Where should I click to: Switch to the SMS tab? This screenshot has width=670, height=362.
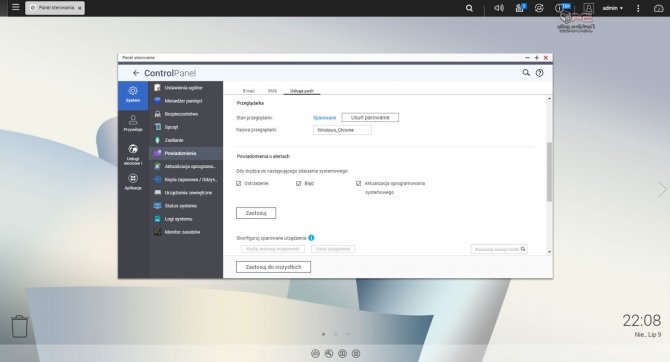tap(272, 91)
